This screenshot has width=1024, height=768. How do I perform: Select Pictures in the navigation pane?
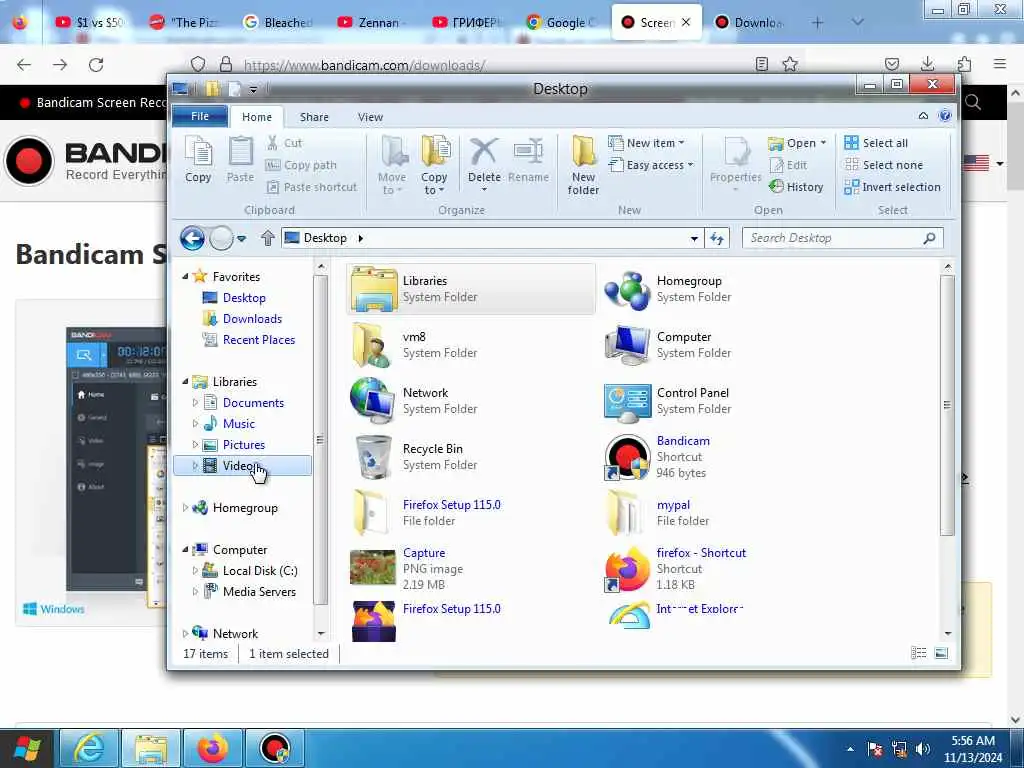point(244,445)
